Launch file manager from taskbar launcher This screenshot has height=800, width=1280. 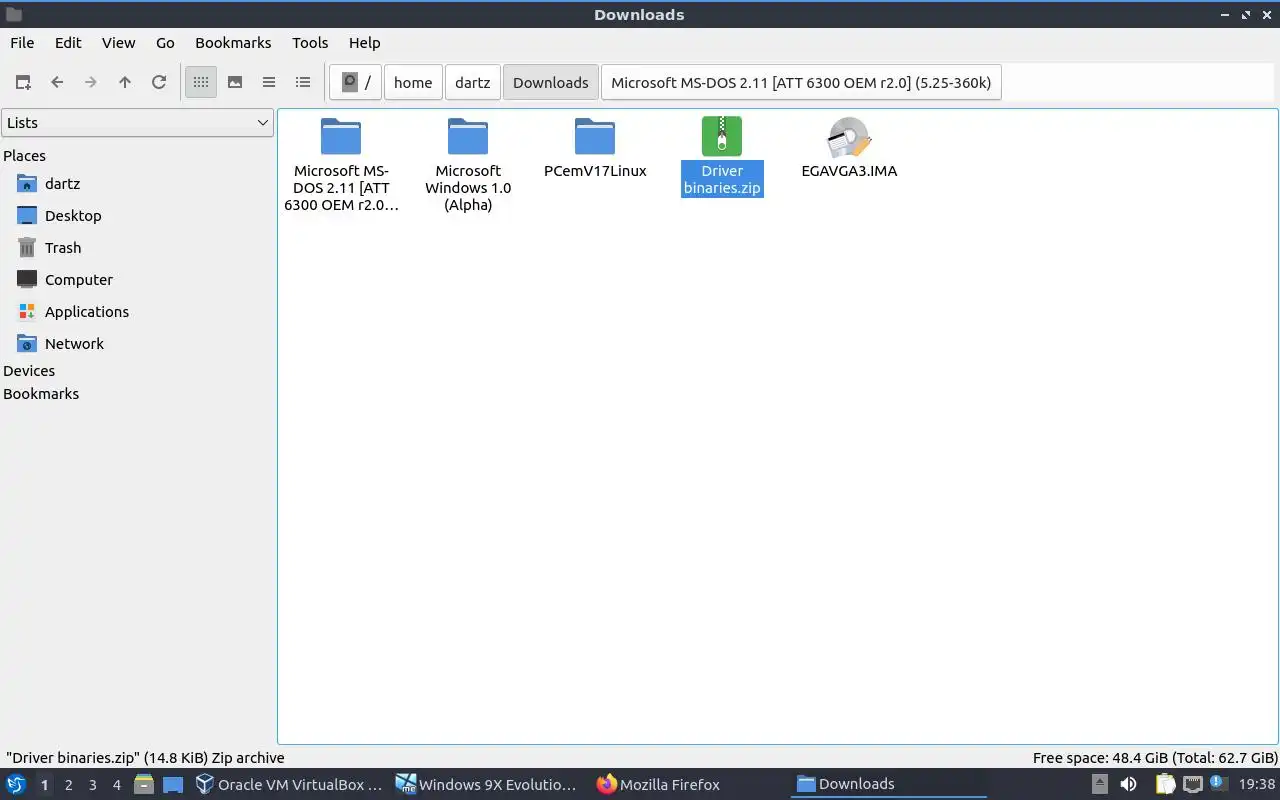click(x=144, y=785)
